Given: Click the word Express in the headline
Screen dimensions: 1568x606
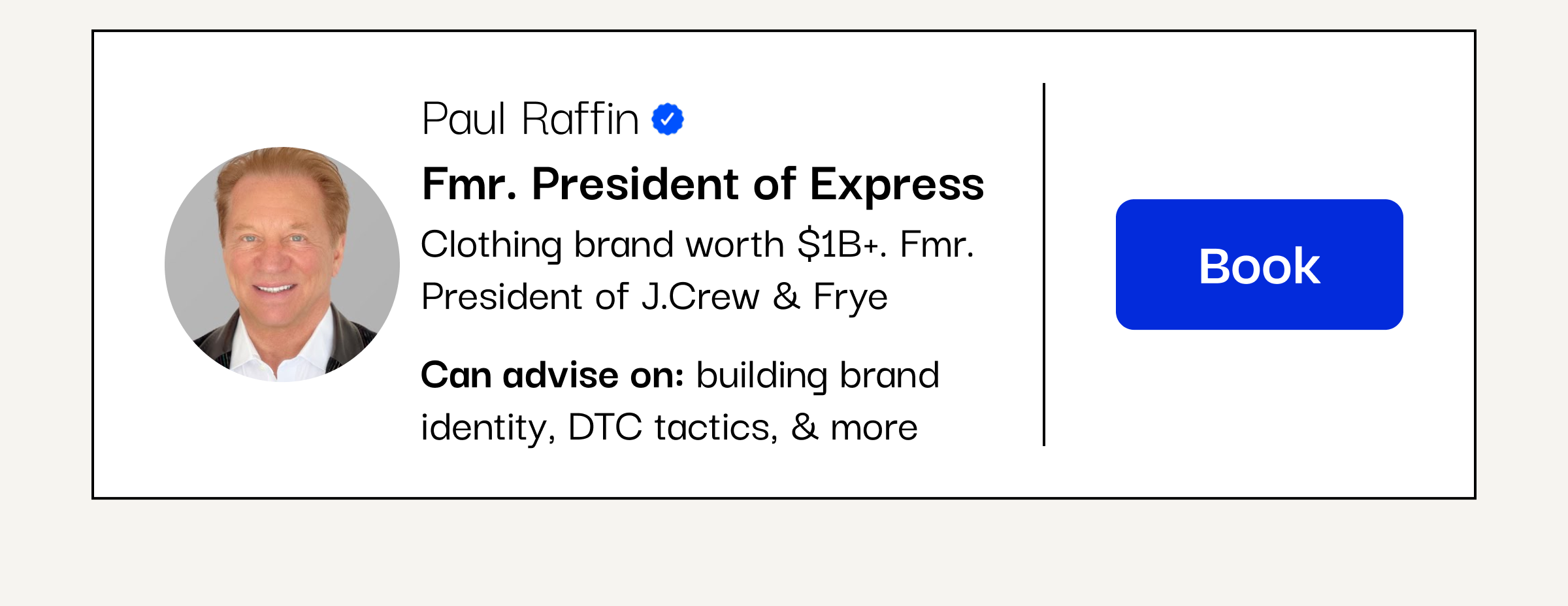Looking at the screenshot, I should pyautogui.click(x=897, y=185).
